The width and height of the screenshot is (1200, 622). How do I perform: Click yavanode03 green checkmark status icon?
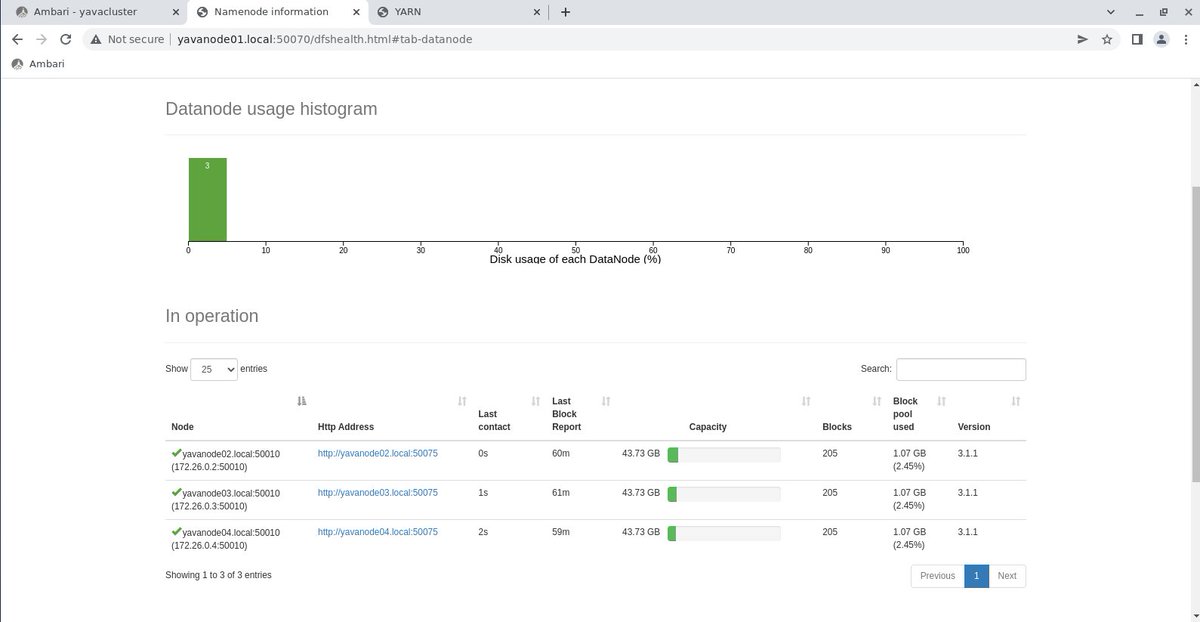176,492
